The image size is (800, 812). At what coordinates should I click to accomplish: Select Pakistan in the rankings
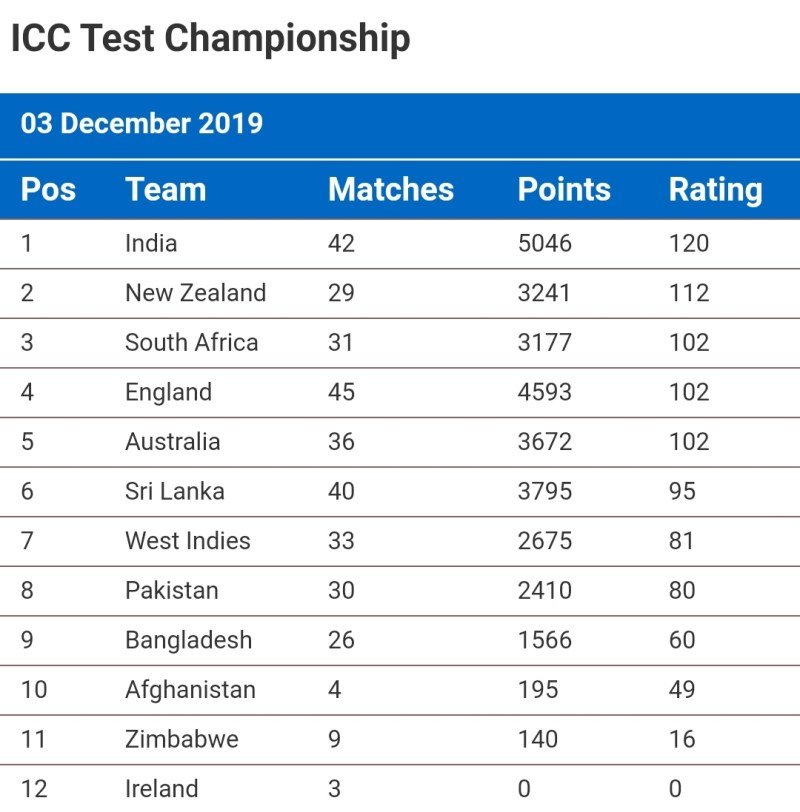[x=171, y=590]
